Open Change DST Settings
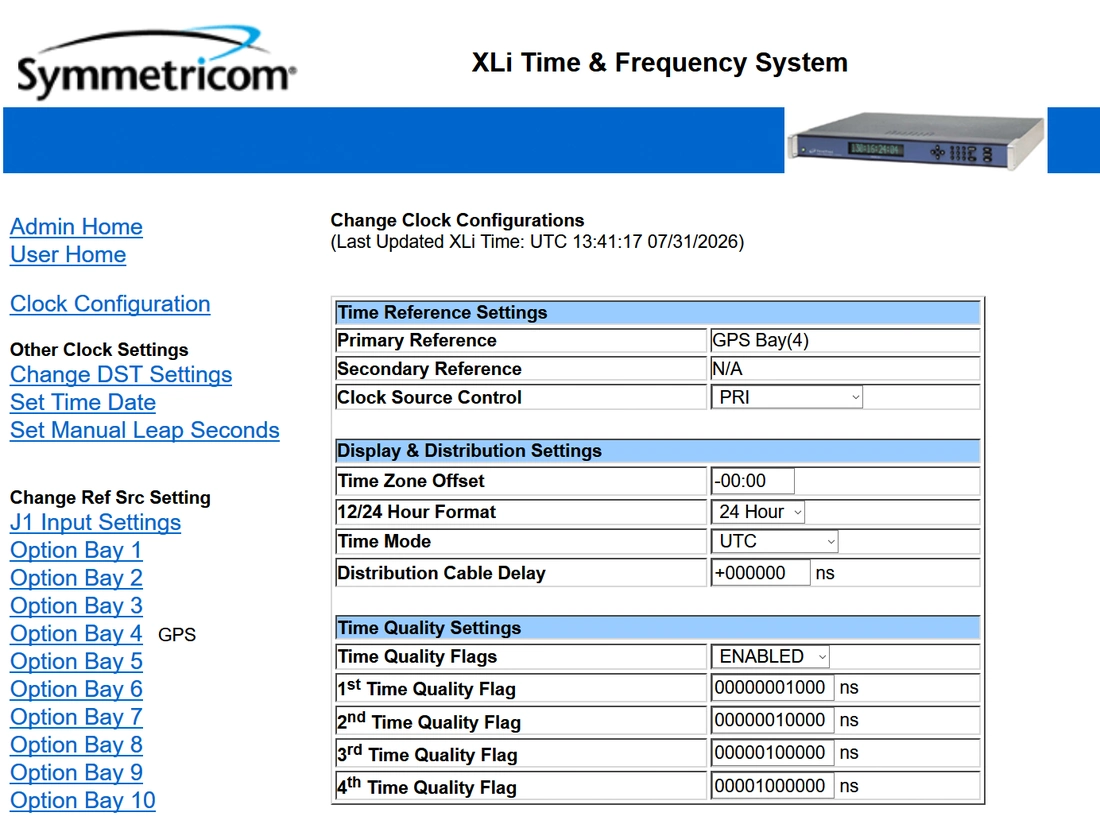 pyautogui.click(x=121, y=374)
